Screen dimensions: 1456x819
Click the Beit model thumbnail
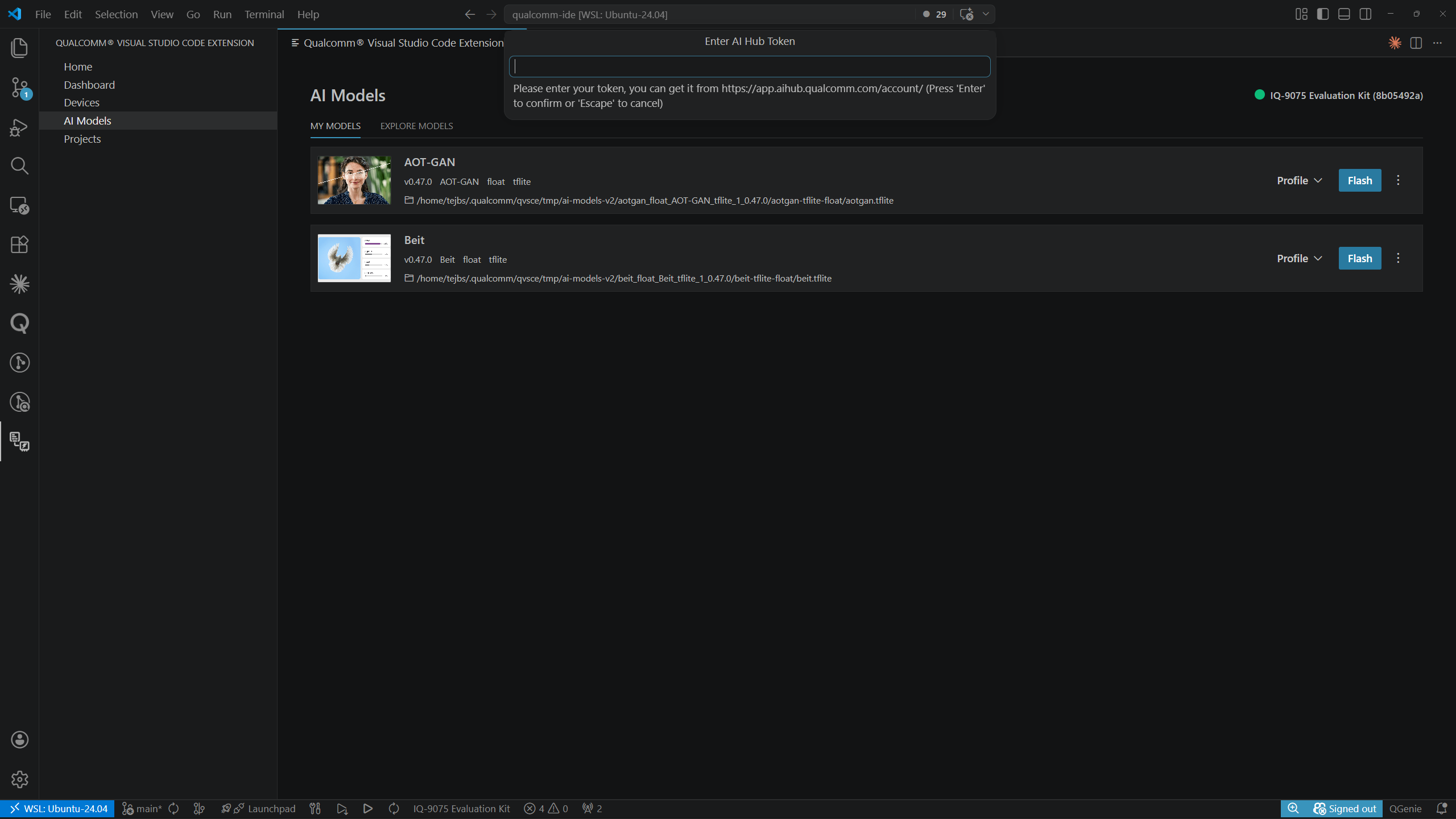(354, 258)
